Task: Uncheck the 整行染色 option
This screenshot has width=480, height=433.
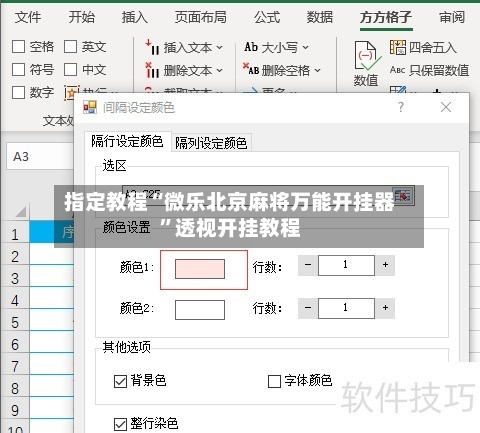Action: (x=120, y=424)
